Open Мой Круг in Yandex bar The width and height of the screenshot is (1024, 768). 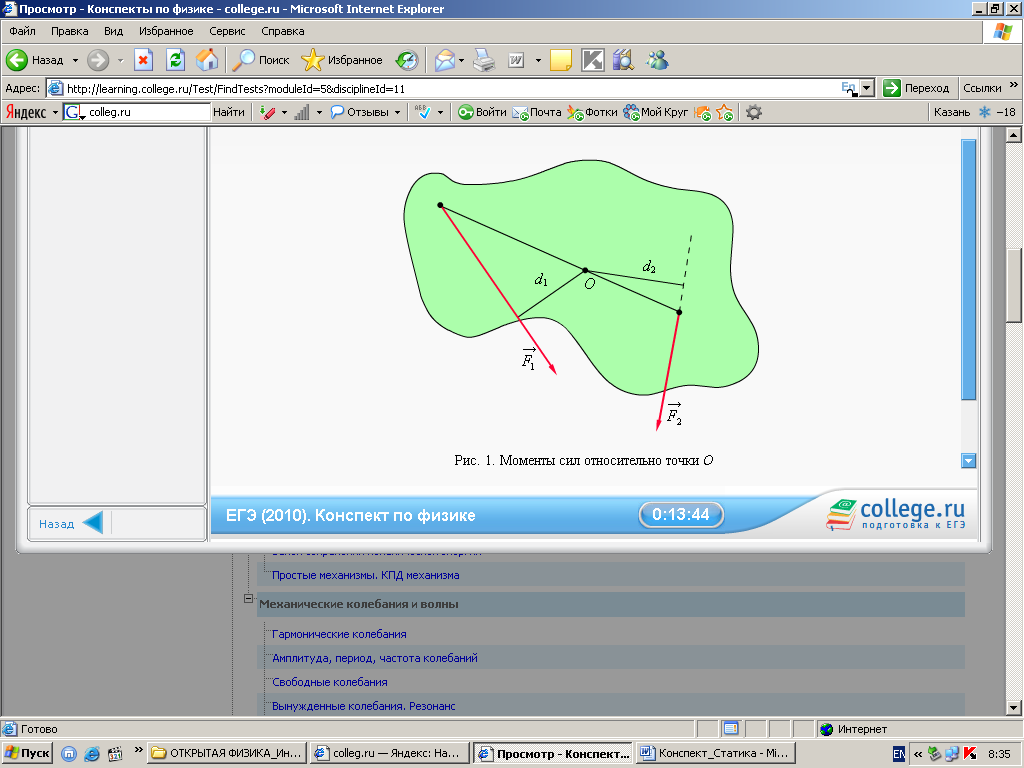[656, 112]
